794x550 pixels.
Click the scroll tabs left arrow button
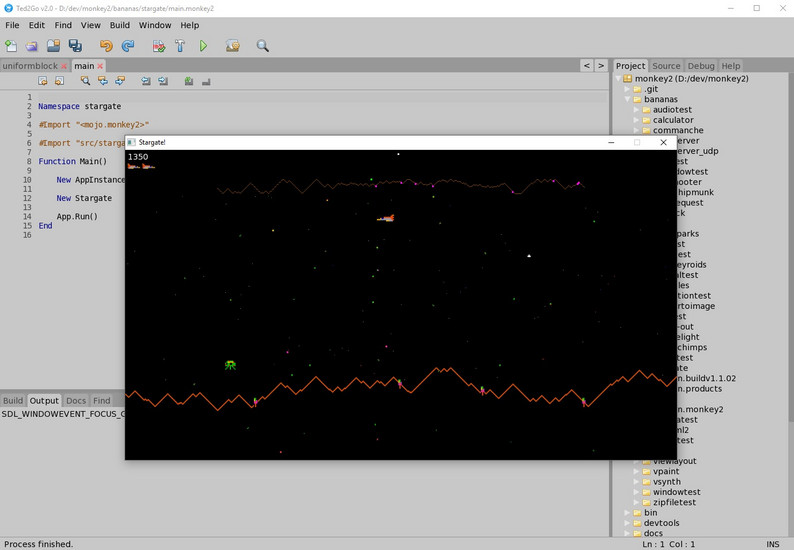[x=587, y=66]
